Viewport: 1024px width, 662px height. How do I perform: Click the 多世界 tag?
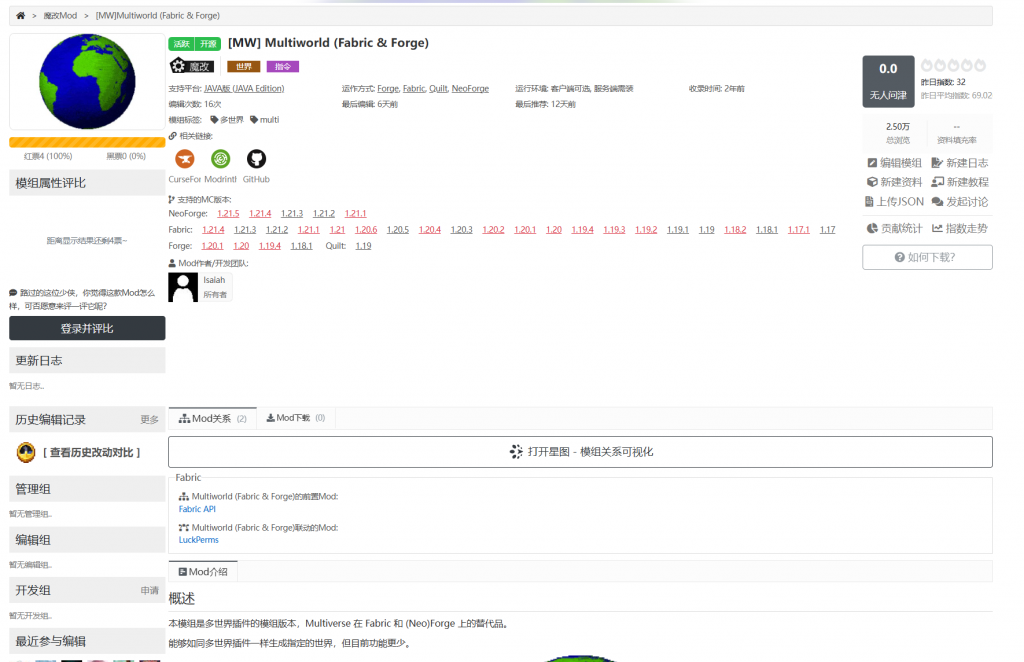(227, 119)
